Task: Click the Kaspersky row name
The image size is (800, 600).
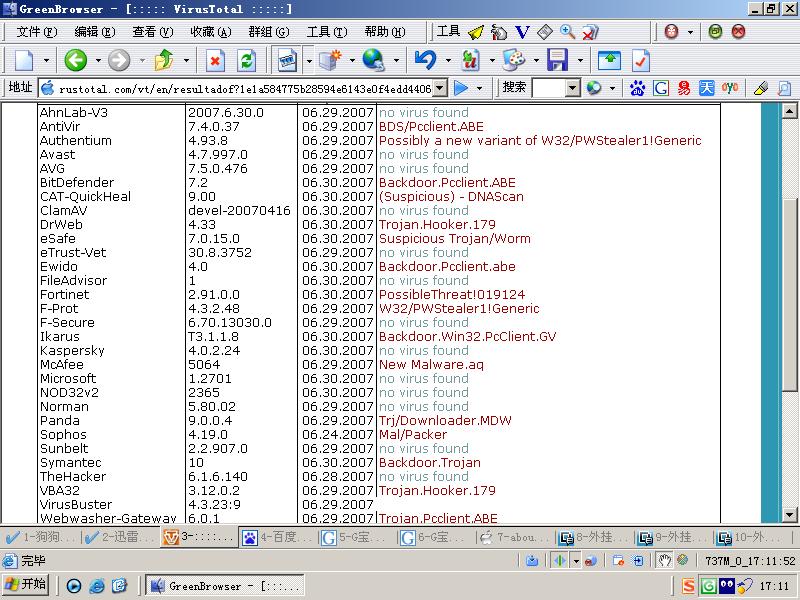Action: pyautogui.click(x=72, y=351)
